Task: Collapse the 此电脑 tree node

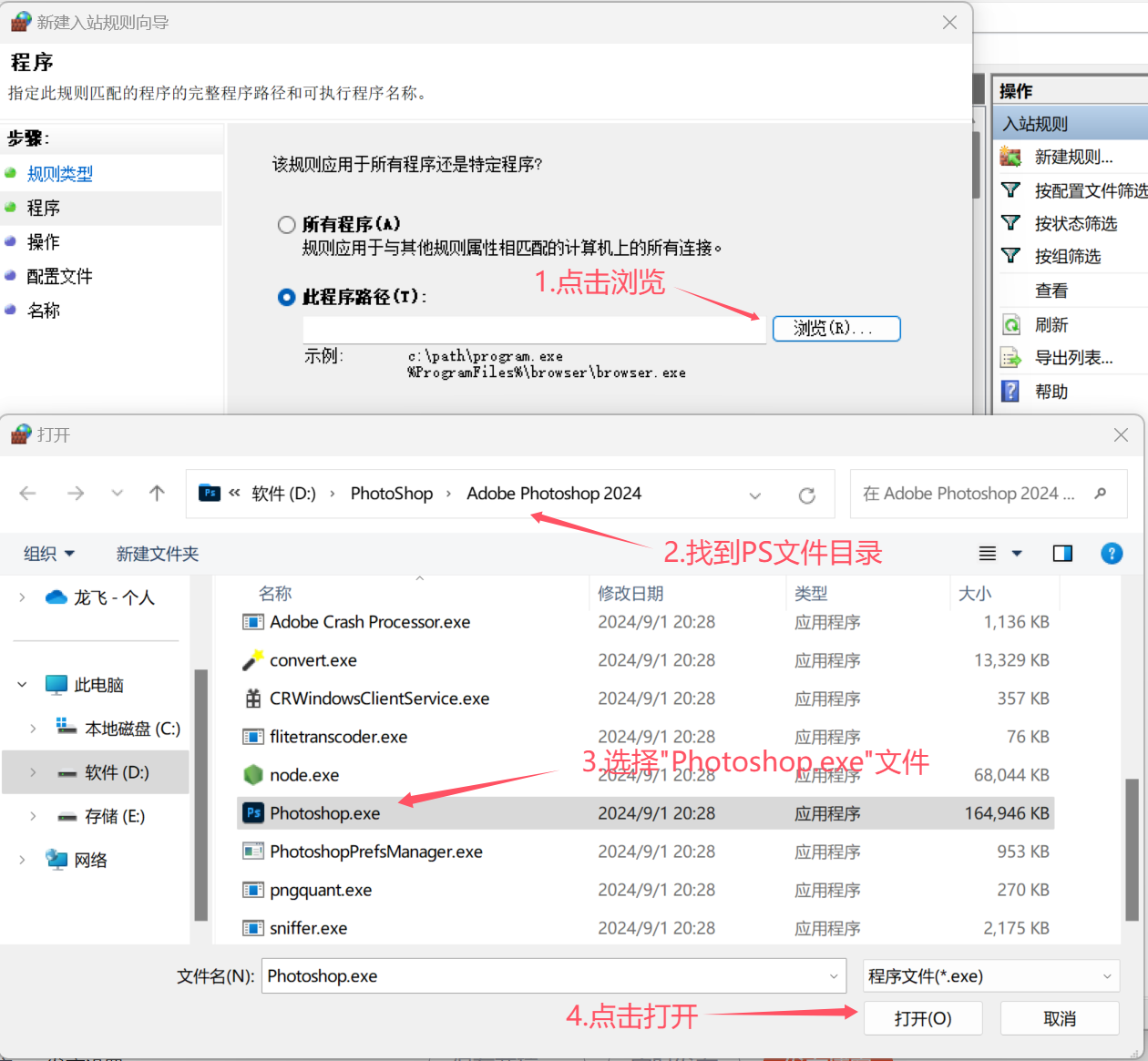Action: [22, 684]
